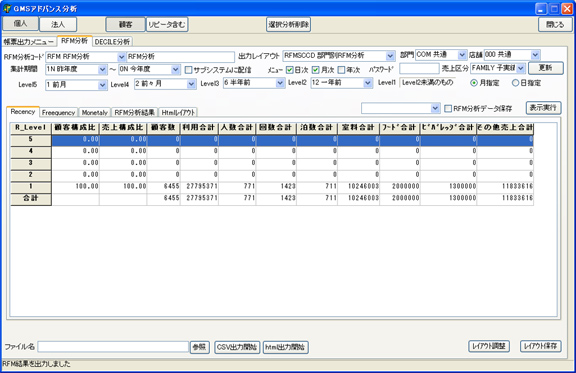The width and height of the screenshot is (576, 373).
Task: Switch to the RFM分析 tab
Action: [x=75, y=41]
